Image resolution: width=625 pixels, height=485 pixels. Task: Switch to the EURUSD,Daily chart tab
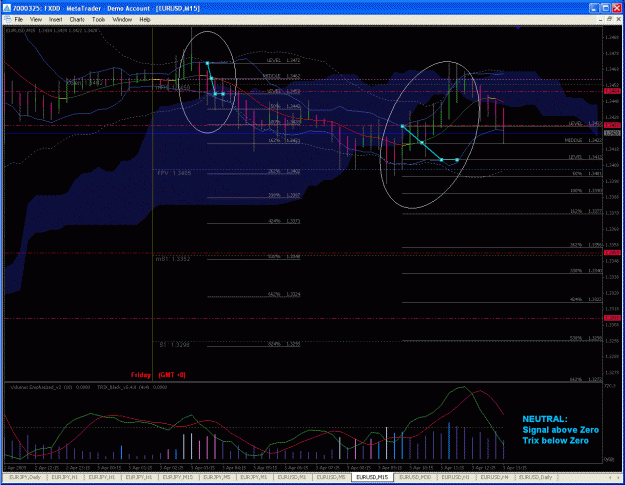point(535,477)
